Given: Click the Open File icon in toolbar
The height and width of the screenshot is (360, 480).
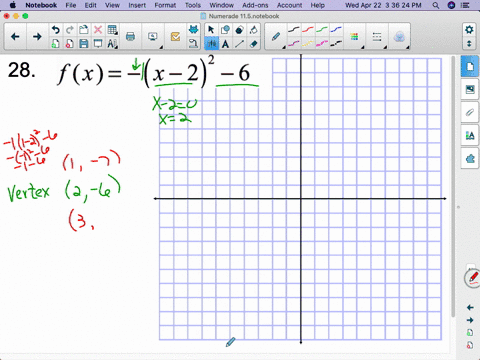Looking at the screenshot, I should tap(84, 30).
